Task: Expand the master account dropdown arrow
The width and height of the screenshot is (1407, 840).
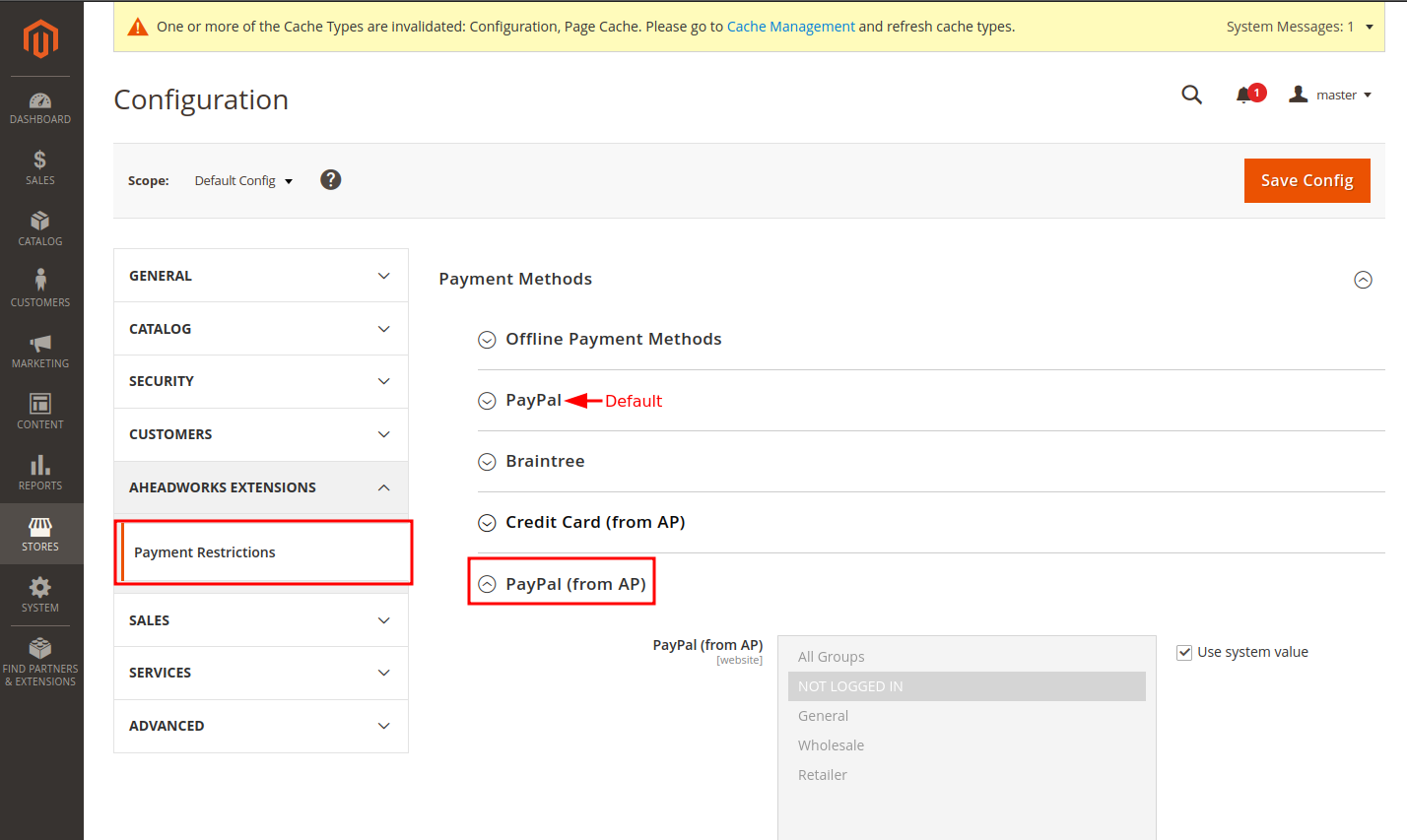Action: pyautogui.click(x=1368, y=96)
